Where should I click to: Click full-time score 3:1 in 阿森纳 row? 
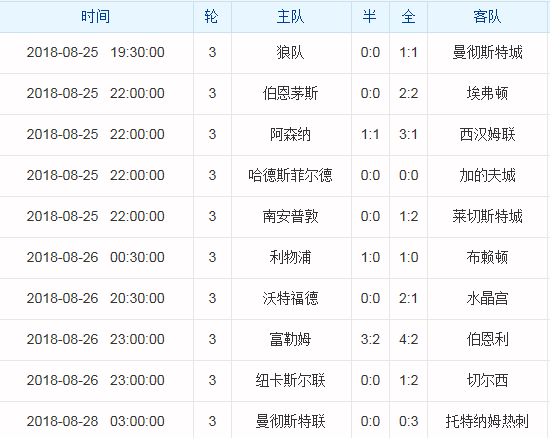(x=408, y=135)
